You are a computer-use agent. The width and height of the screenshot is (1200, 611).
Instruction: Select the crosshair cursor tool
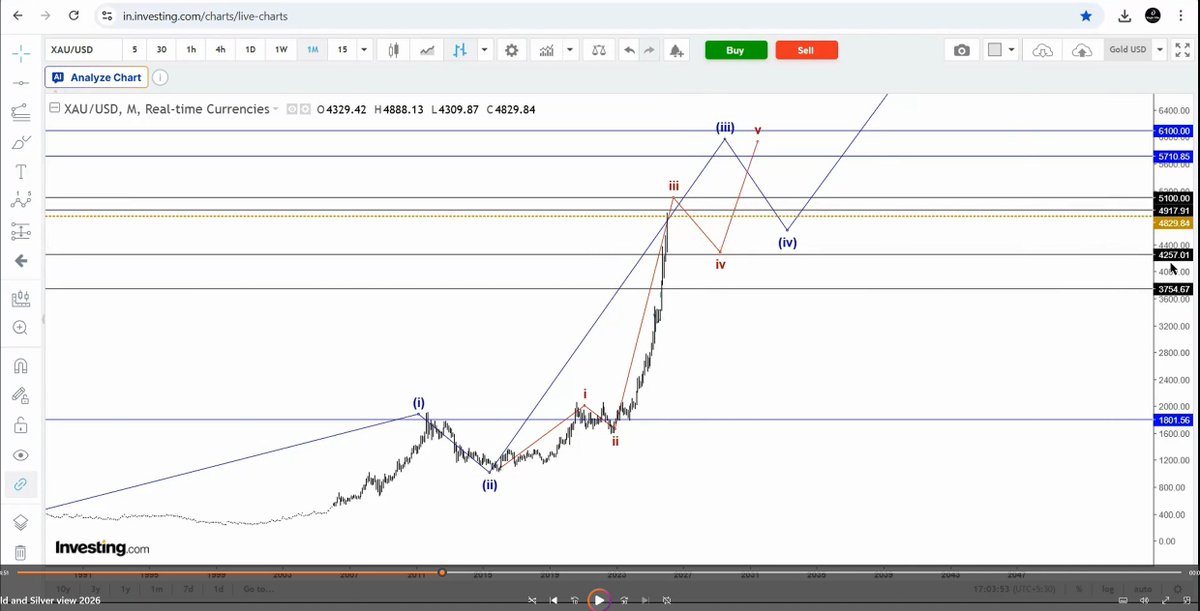20,52
